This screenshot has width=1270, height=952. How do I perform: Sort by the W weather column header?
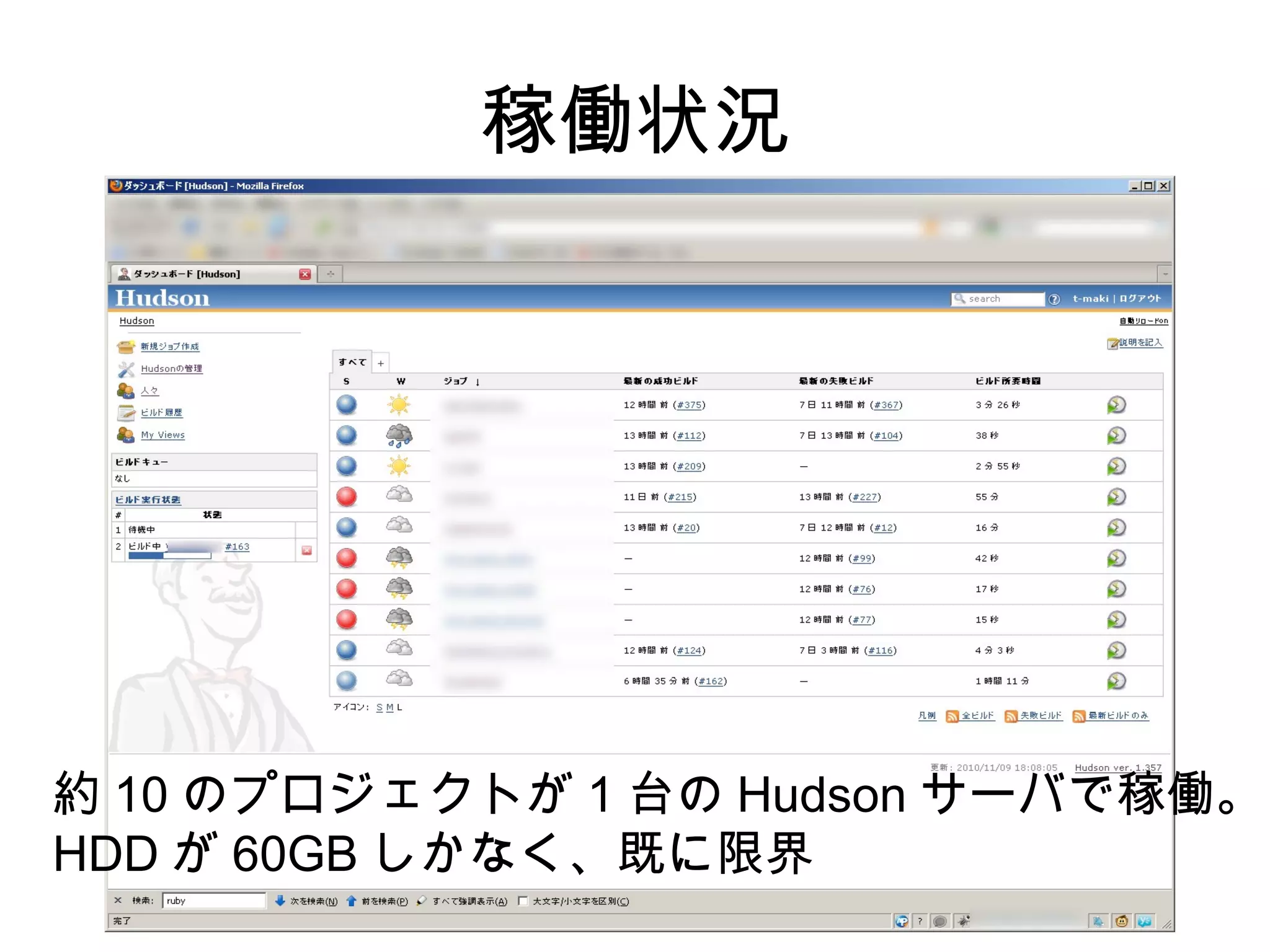(x=401, y=381)
